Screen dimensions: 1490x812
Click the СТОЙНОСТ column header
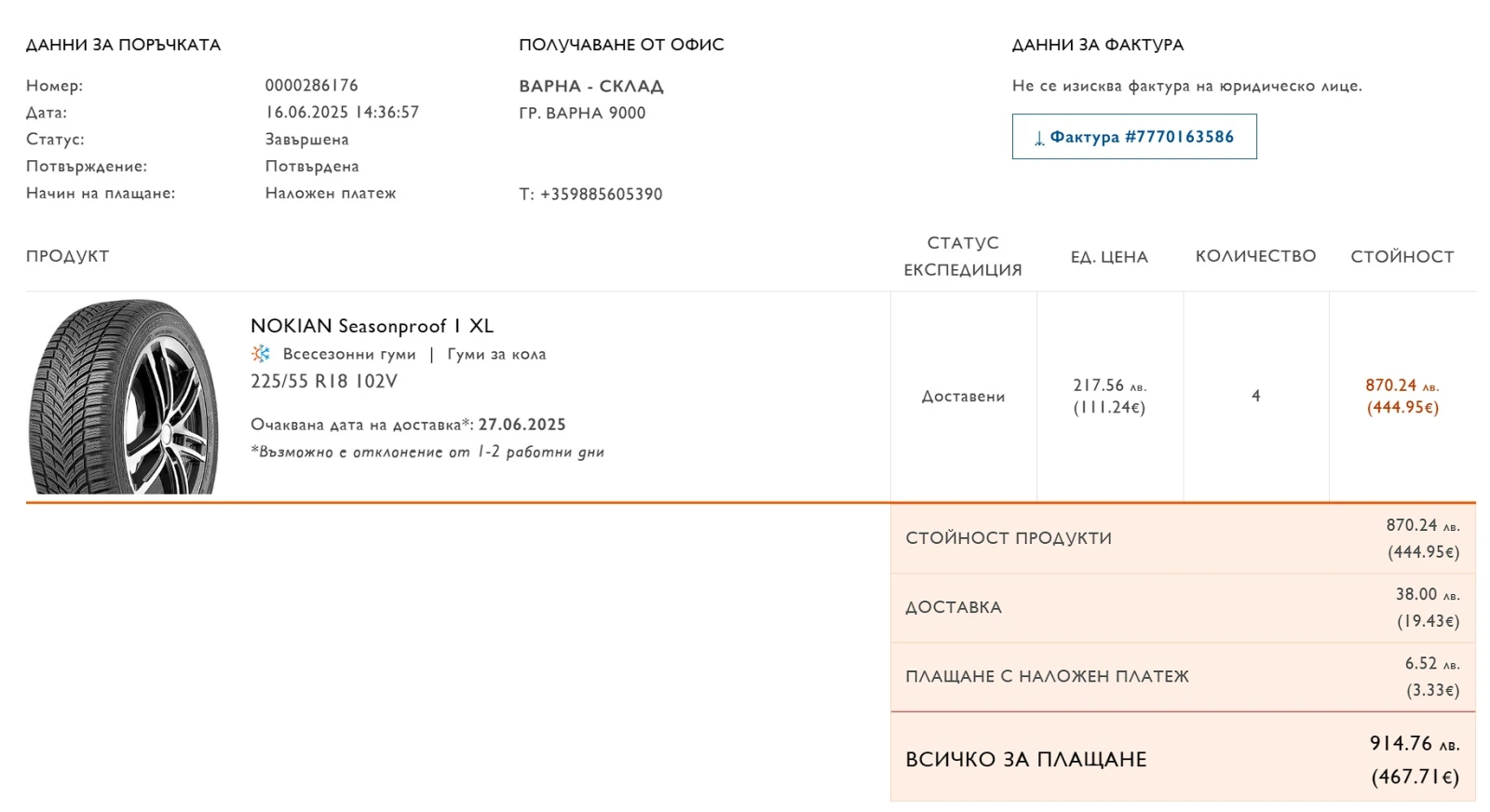tap(1402, 256)
